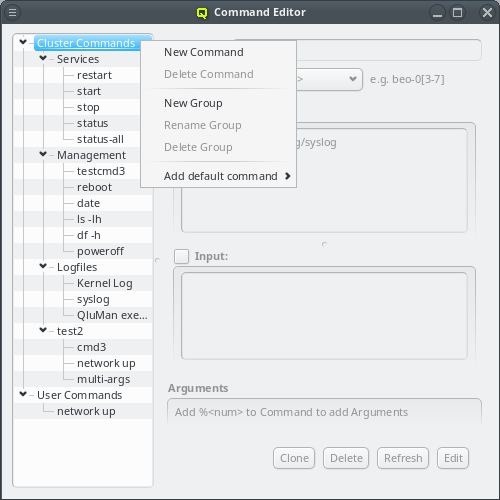Click the Edit button
500x500 pixels.
click(x=453, y=458)
